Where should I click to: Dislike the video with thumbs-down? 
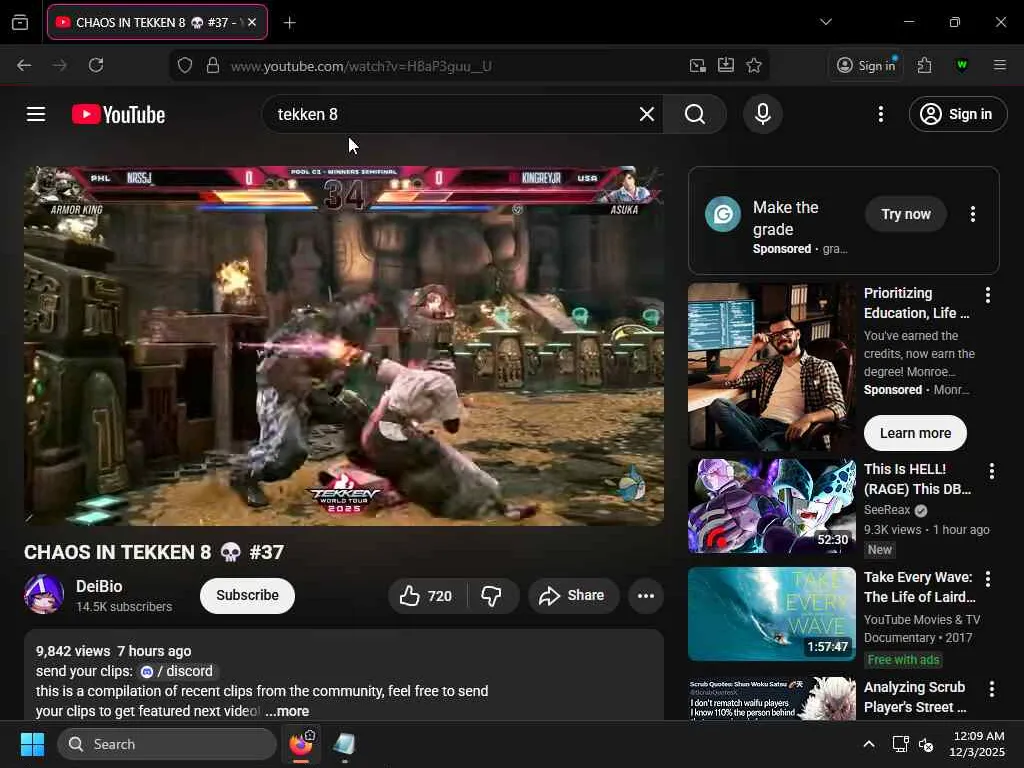[x=492, y=596]
